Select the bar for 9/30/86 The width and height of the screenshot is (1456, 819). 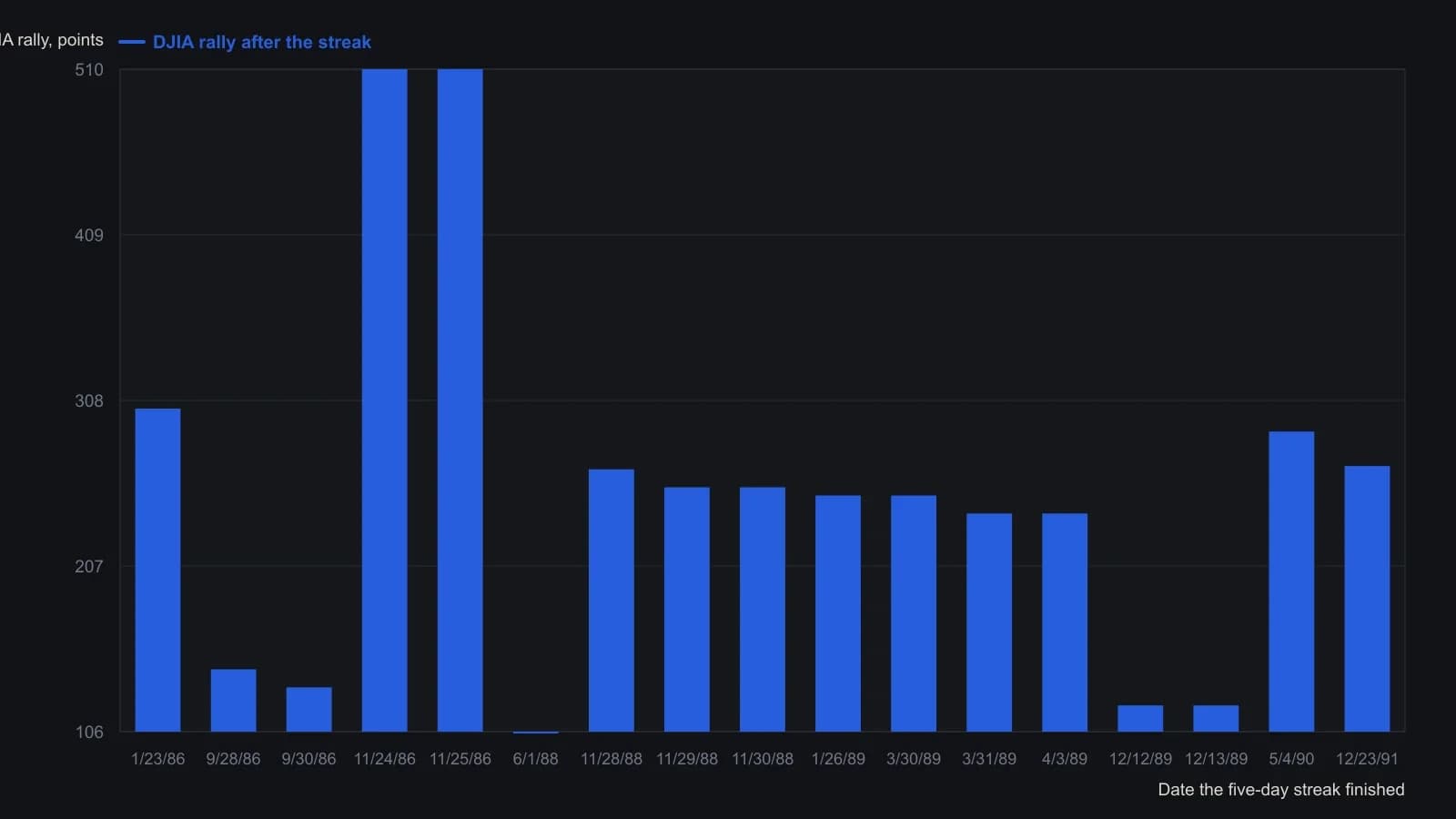(308, 710)
